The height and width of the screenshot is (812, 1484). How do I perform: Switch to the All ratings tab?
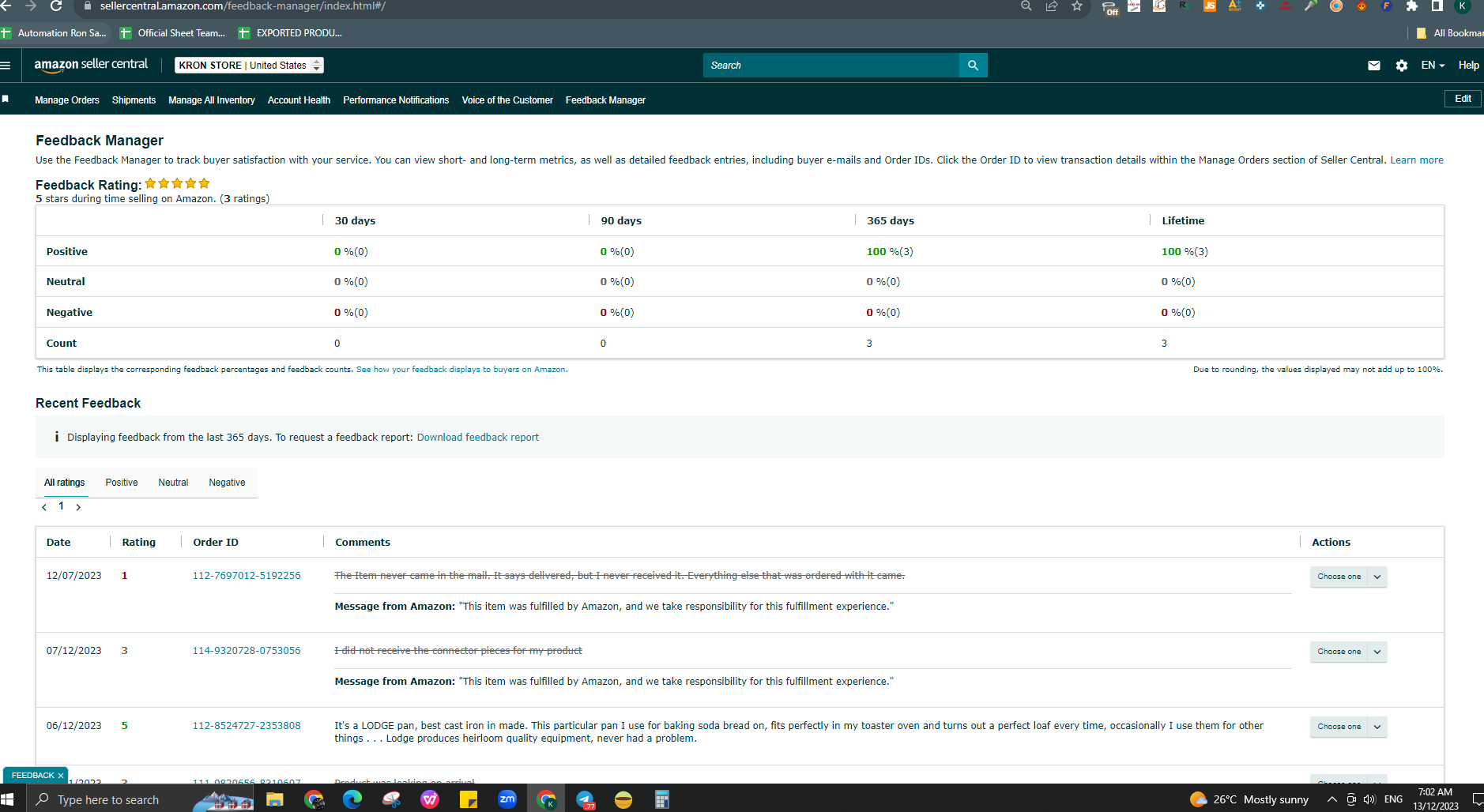coord(65,483)
